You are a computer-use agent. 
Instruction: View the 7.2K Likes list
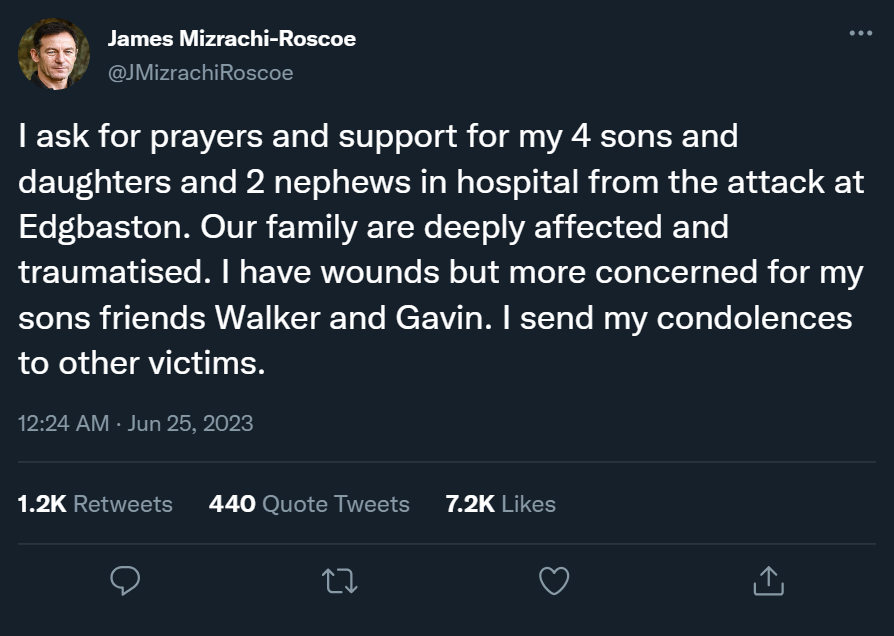click(500, 504)
